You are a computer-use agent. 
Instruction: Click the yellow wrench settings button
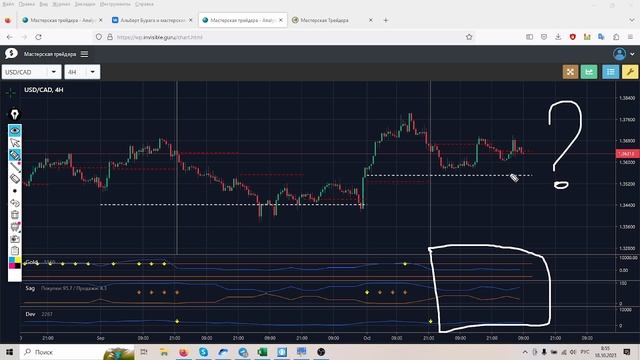(x=630, y=72)
